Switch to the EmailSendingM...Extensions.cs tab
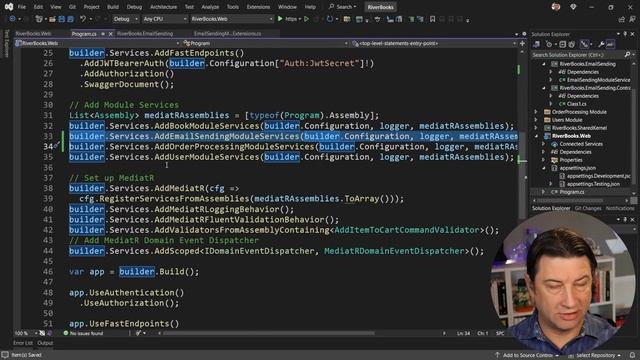This screenshot has height=360, width=640. 227,34
